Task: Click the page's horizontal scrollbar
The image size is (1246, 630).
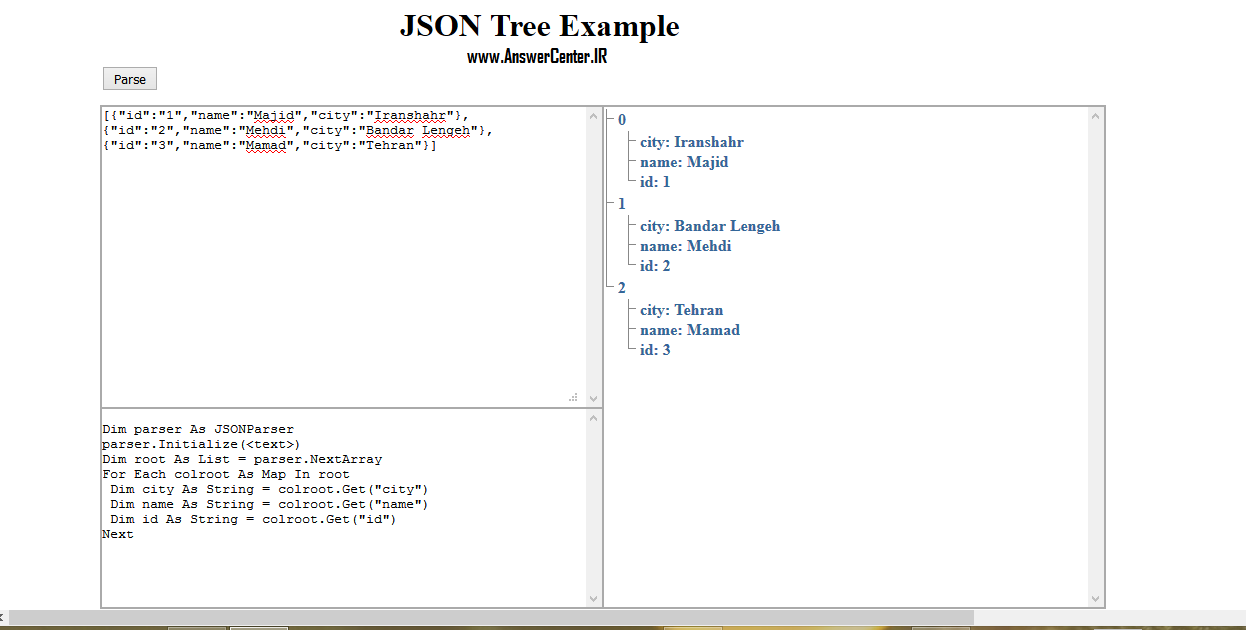Action: click(490, 618)
